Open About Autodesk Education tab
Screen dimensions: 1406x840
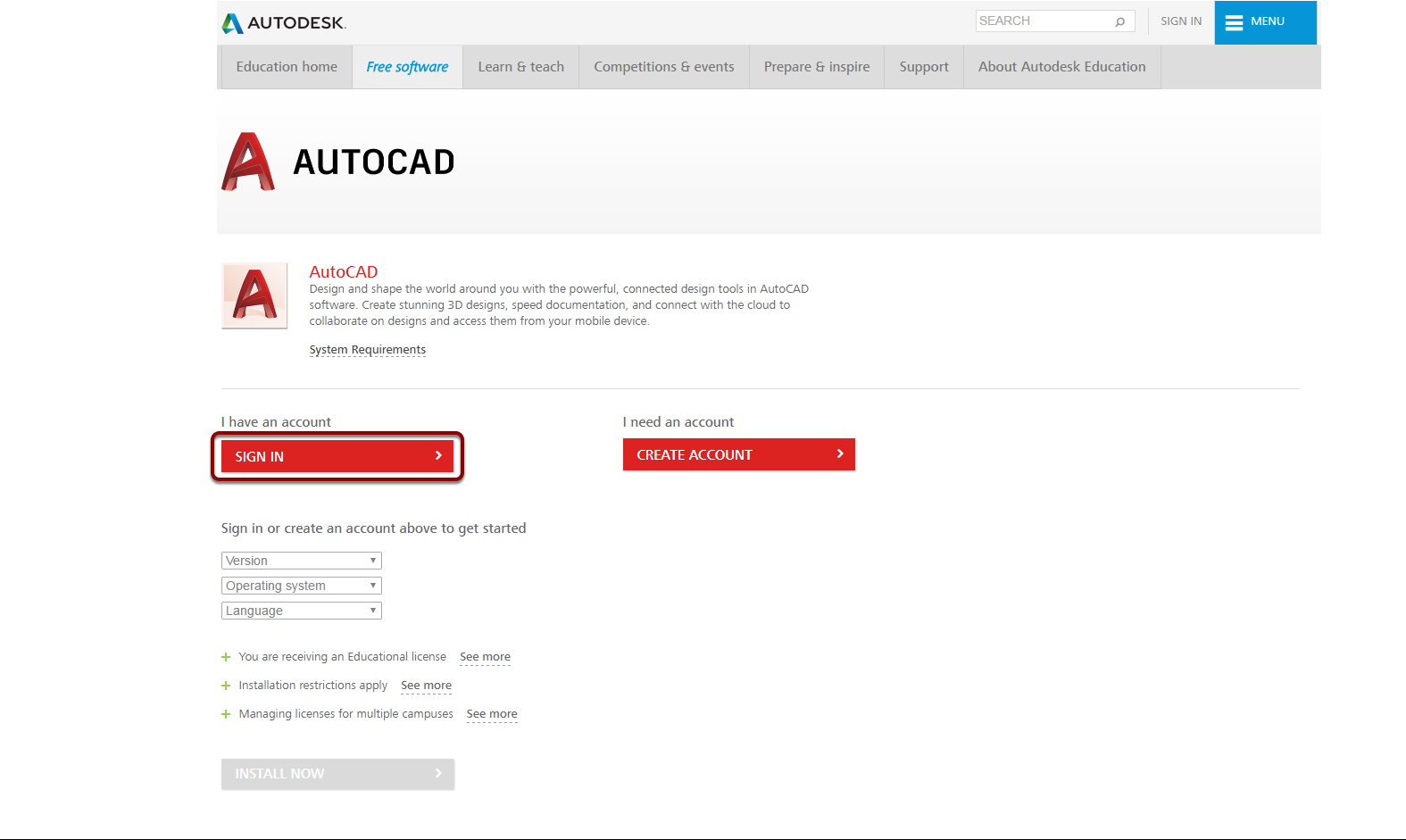click(x=1062, y=67)
